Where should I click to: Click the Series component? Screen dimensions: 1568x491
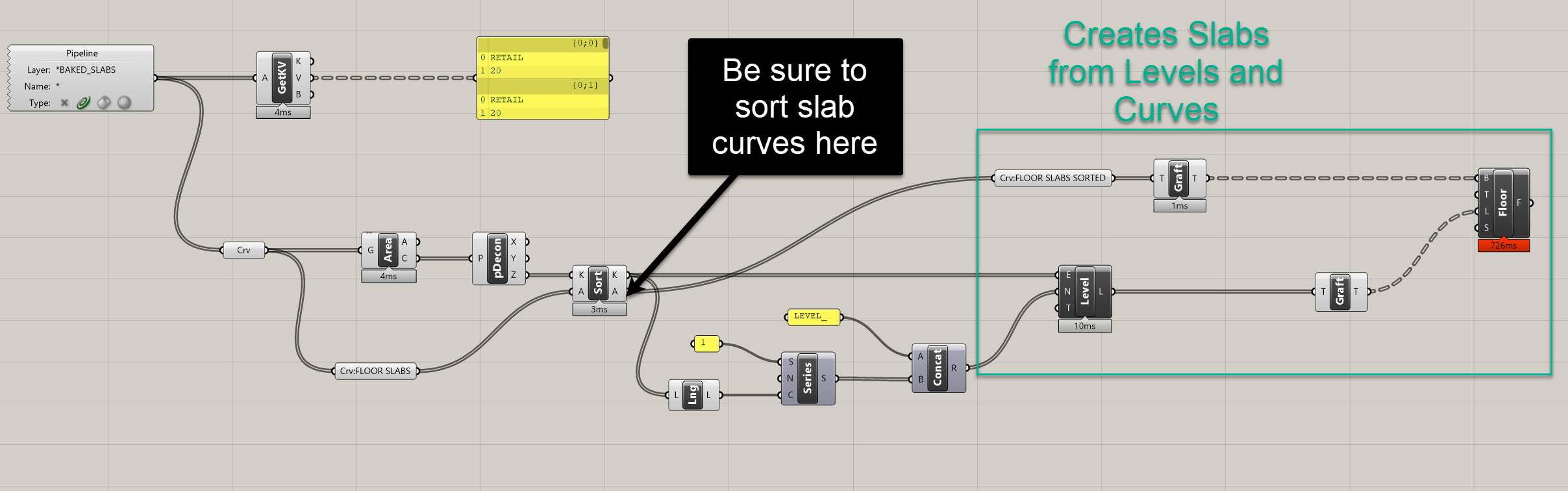coord(807,379)
